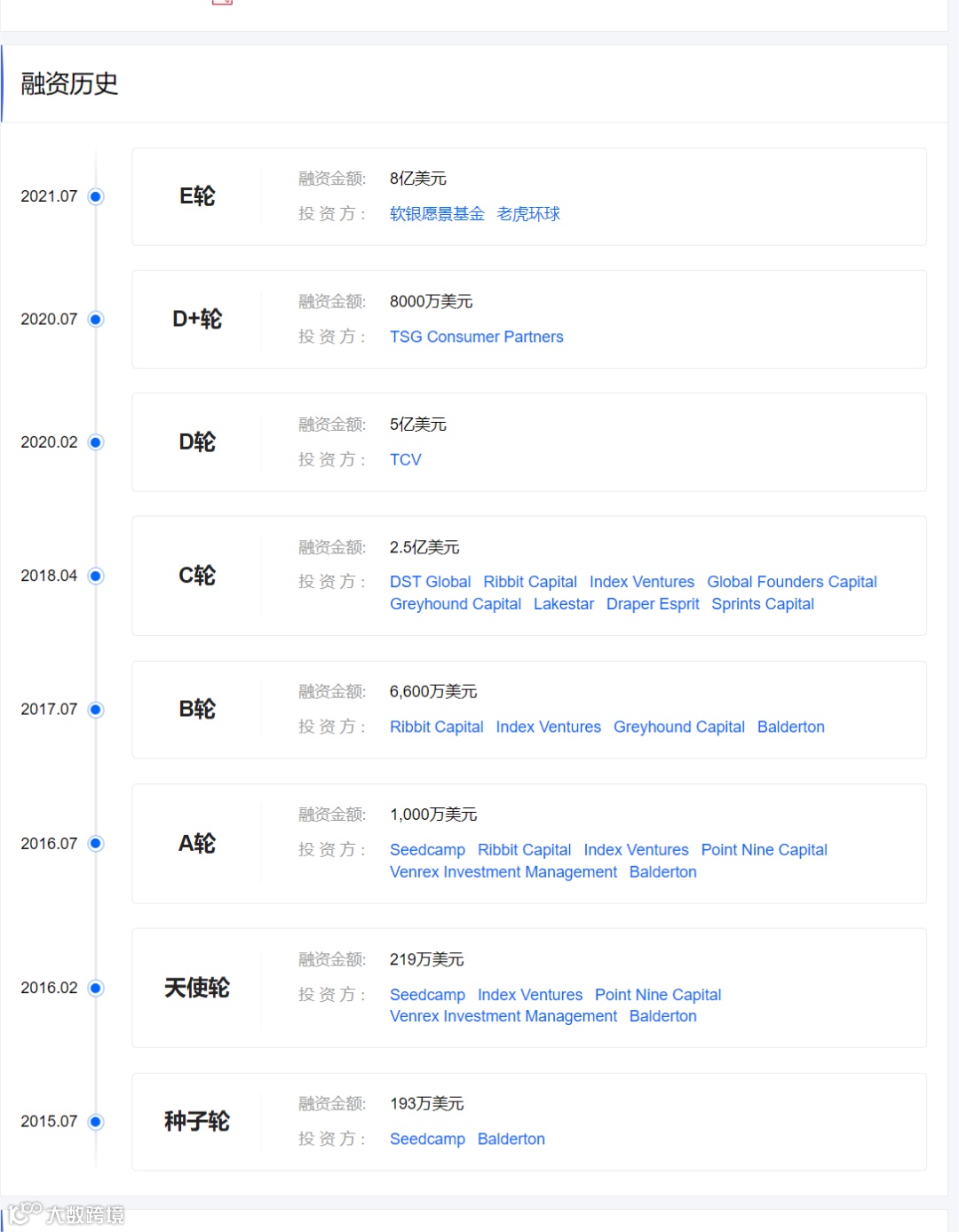This screenshot has height=1232, width=959.
Task: Open Greyhound Capital link in C轮 row
Action: 456,604
